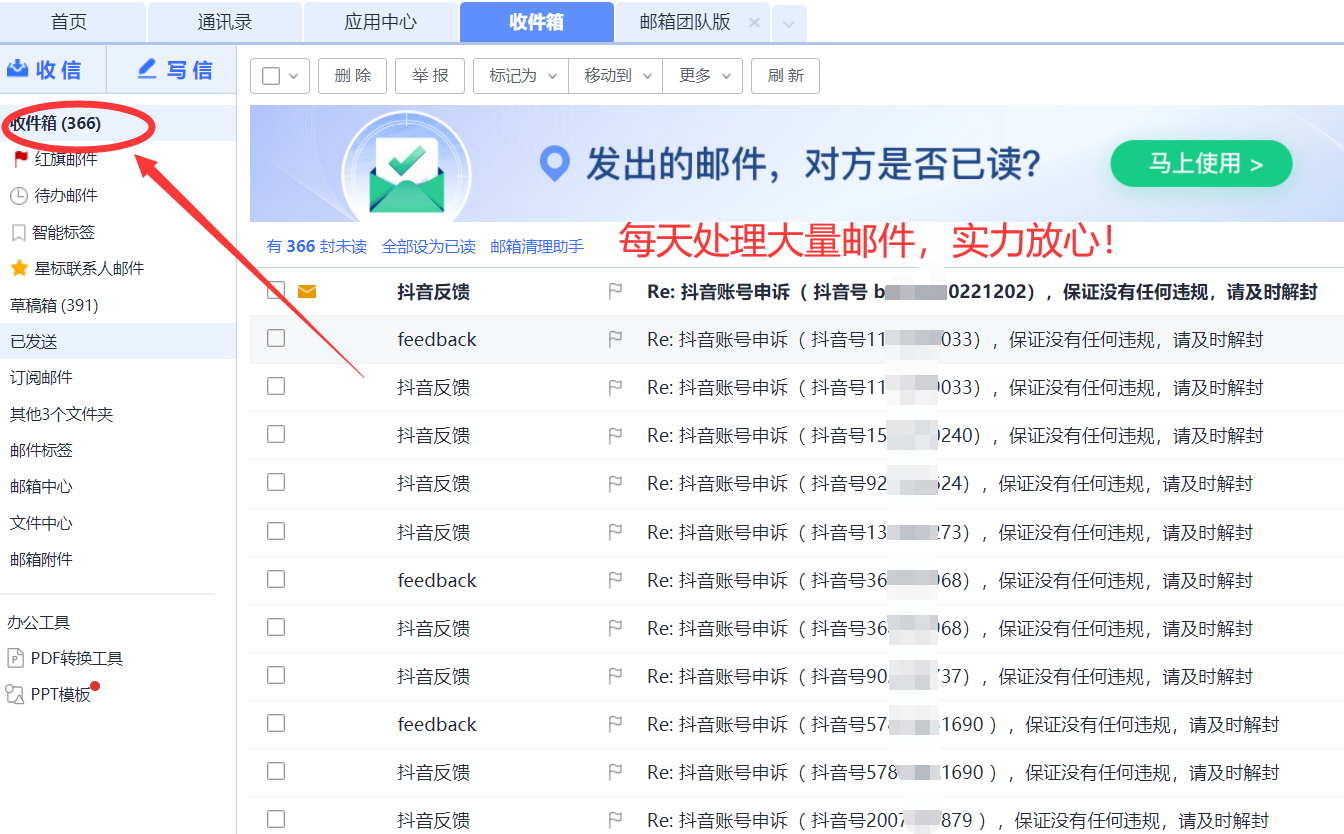
Task: Click the 删除 button
Action: (352, 76)
